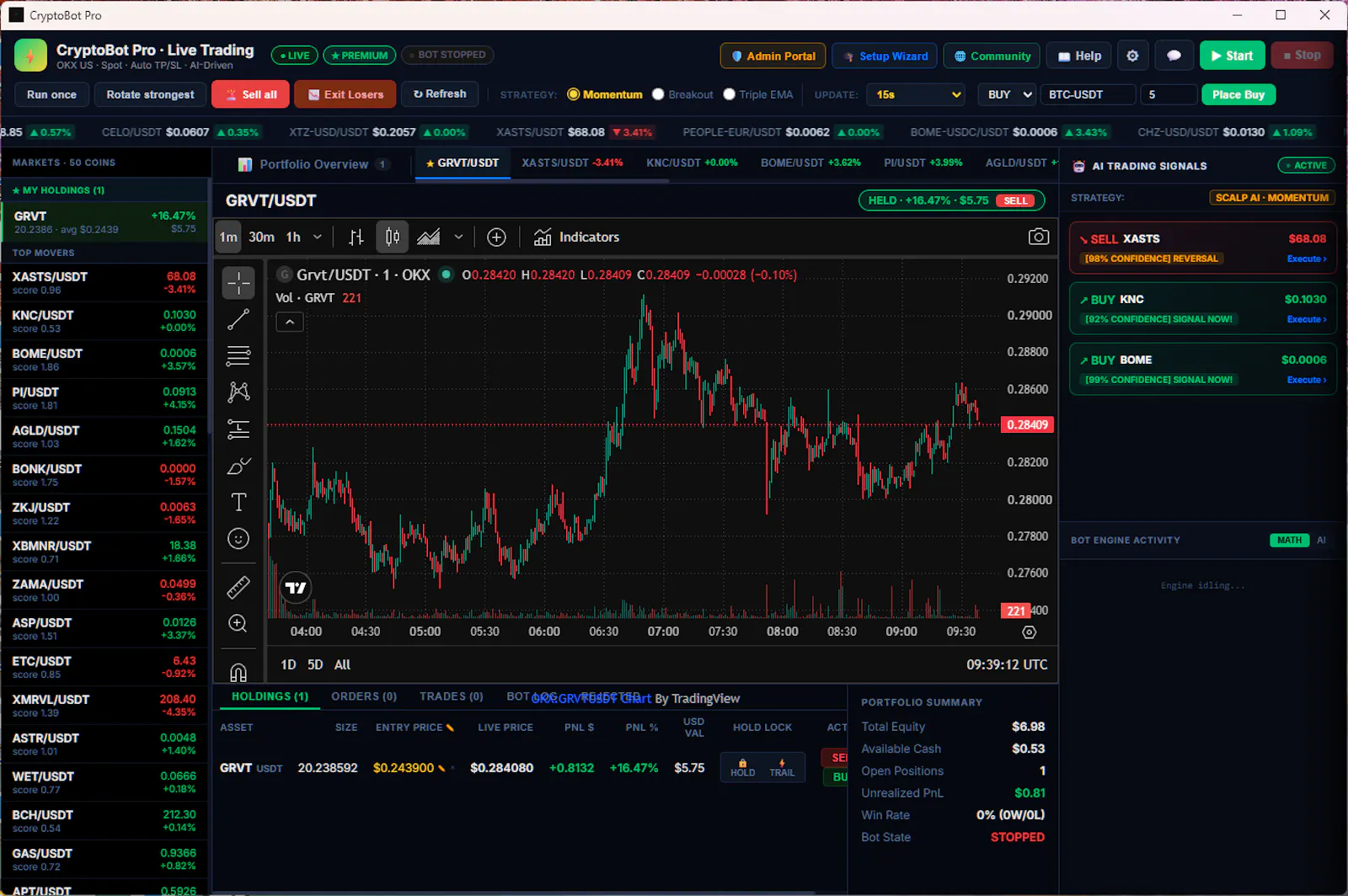Screen dimensions: 1348x896
Task: Open the Indicators menu
Action: [x=577, y=237]
